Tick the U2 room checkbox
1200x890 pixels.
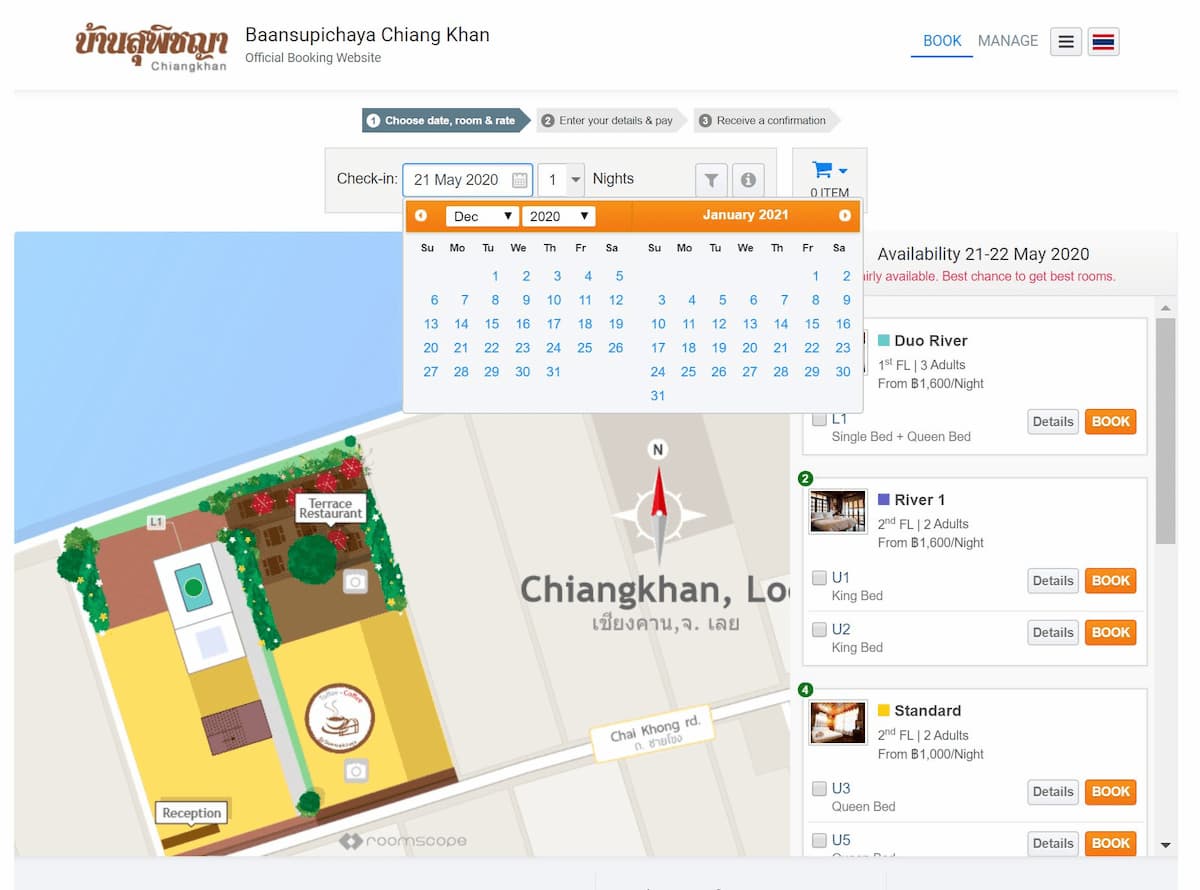tap(819, 630)
